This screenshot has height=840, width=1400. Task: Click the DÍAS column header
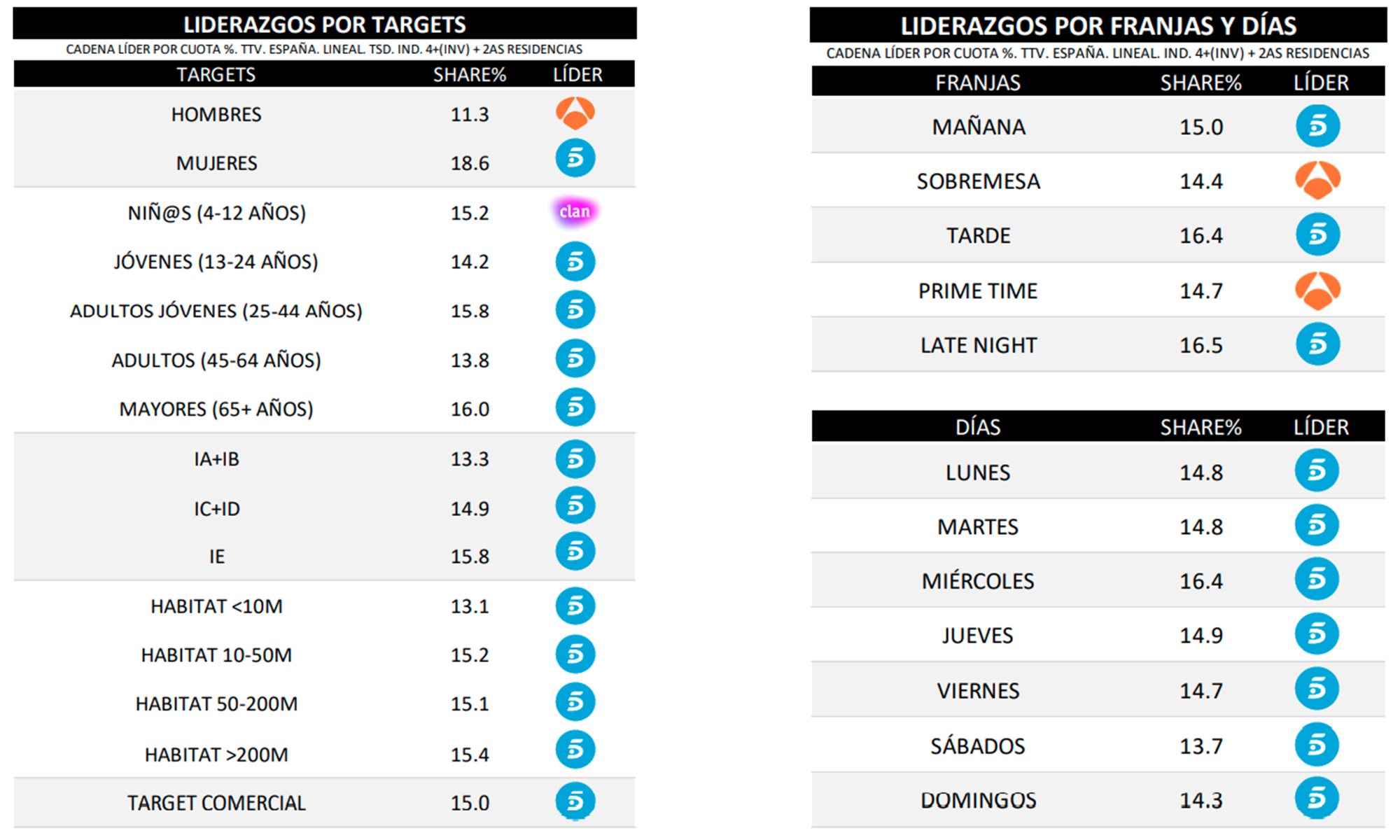977,427
